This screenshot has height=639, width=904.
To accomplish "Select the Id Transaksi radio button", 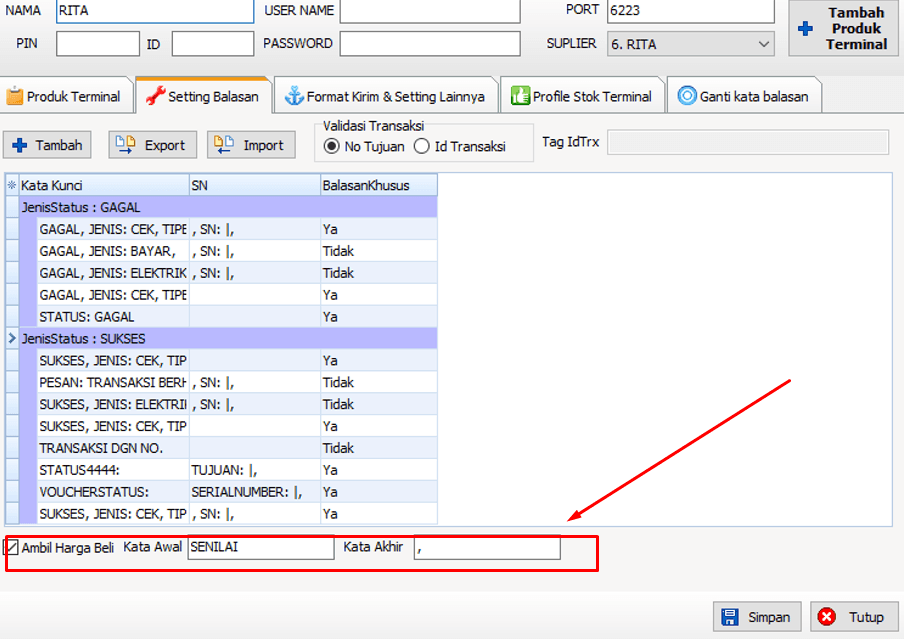I will pos(422,147).
